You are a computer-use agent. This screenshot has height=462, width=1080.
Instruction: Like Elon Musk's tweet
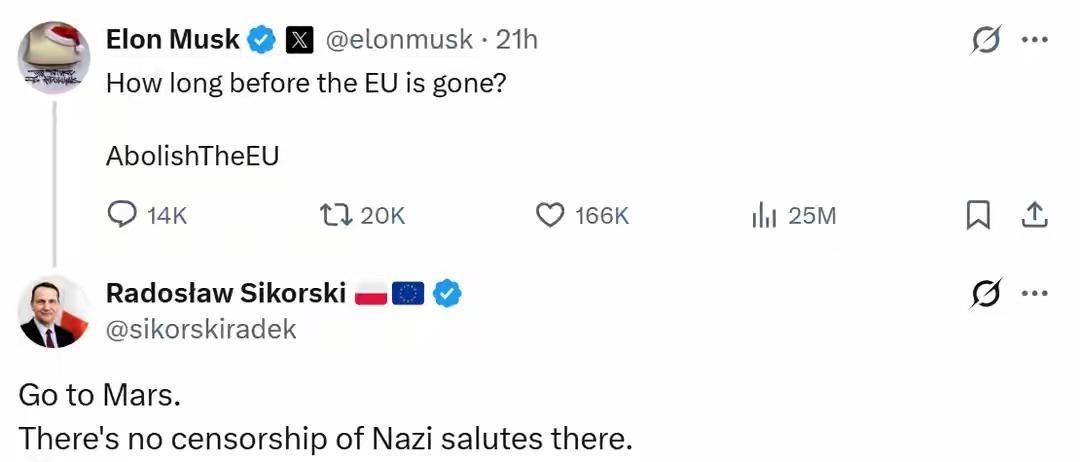[551, 215]
